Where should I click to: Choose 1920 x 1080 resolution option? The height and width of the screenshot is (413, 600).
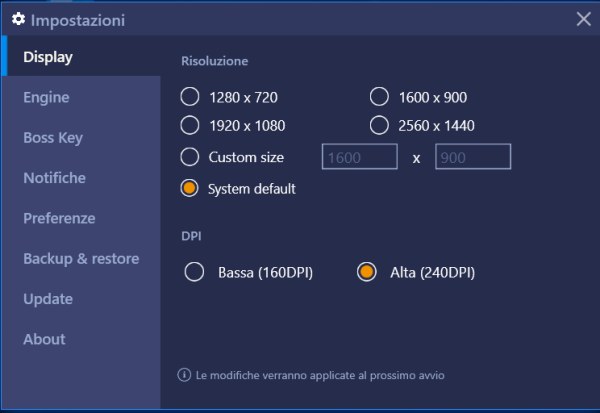pos(190,126)
